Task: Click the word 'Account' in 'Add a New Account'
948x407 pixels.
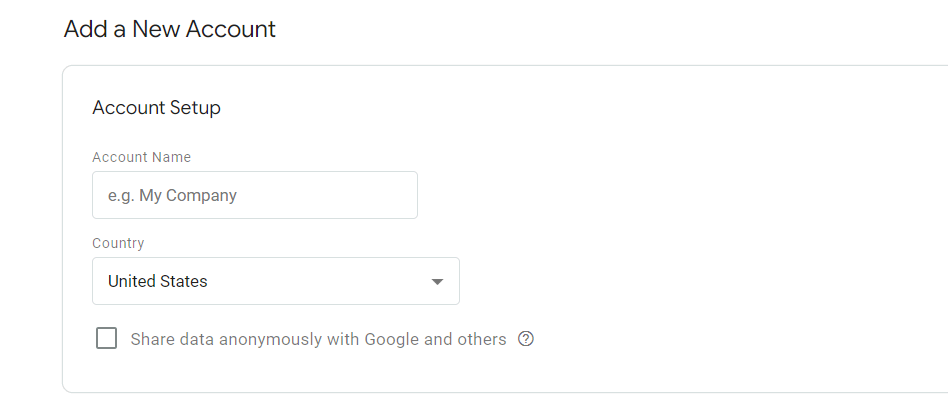Action: [x=233, y=29]
